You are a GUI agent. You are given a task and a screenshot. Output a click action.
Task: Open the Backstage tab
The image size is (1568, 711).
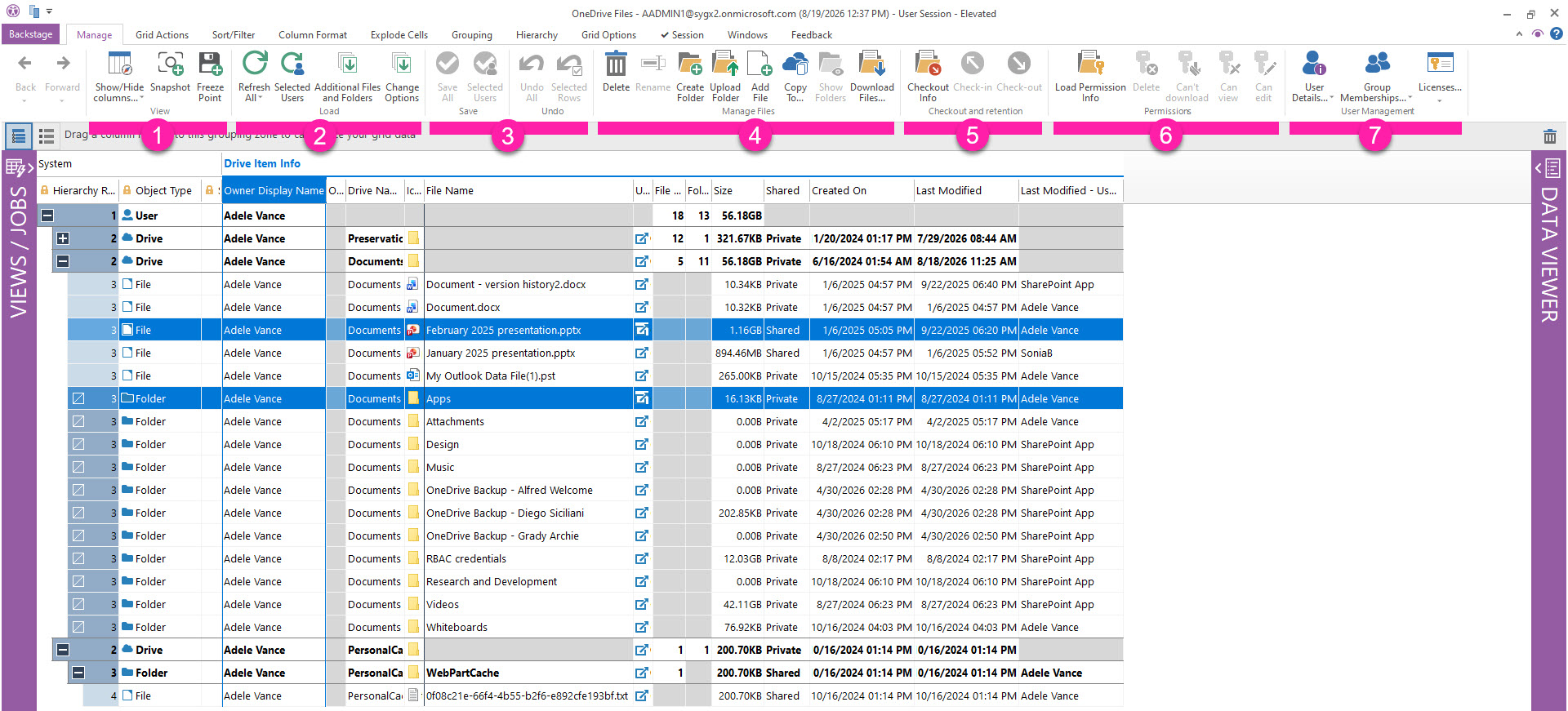tap(31, 34)
